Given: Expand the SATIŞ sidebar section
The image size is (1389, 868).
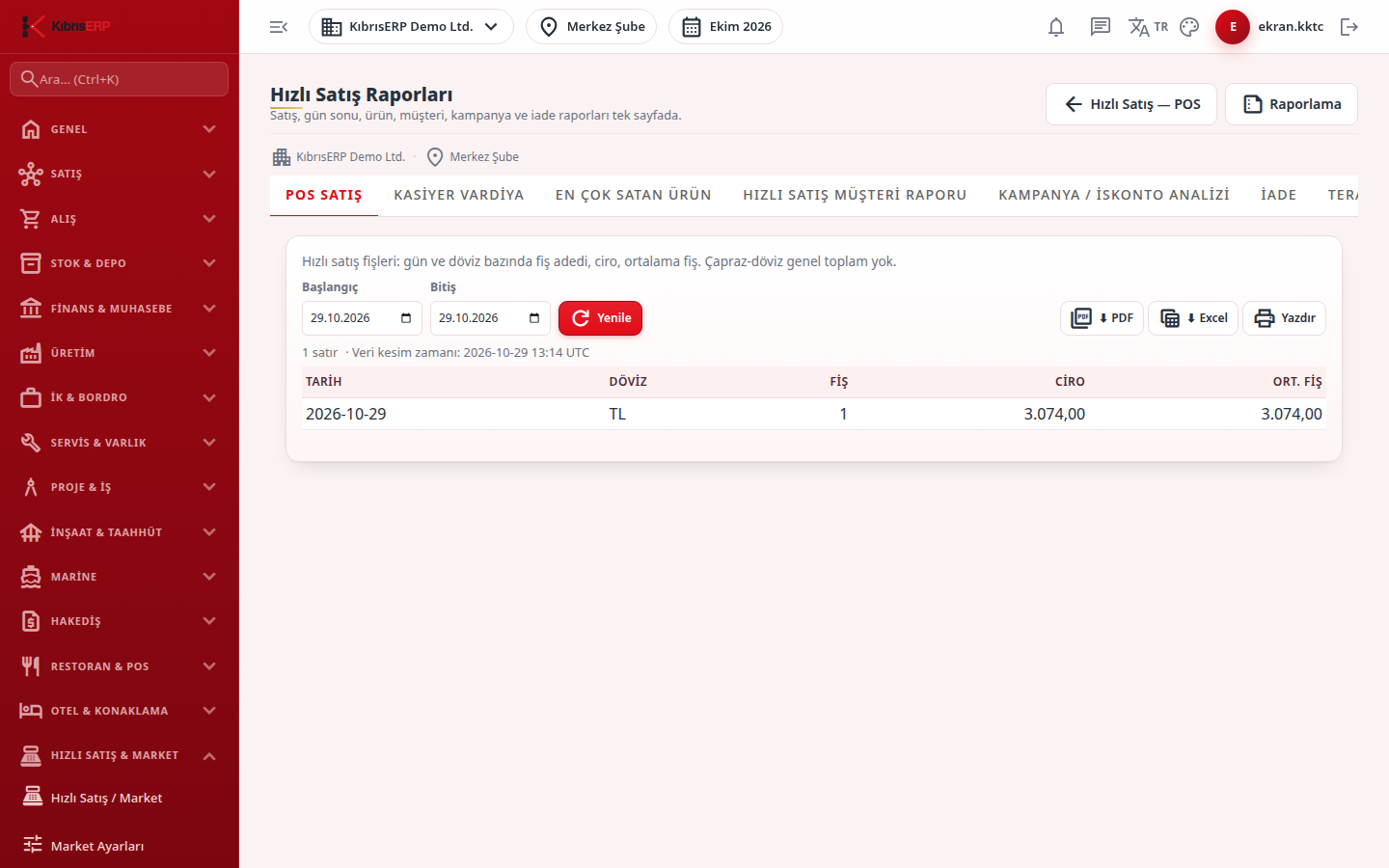Looking at the screenshot, I should pos(120,174).
